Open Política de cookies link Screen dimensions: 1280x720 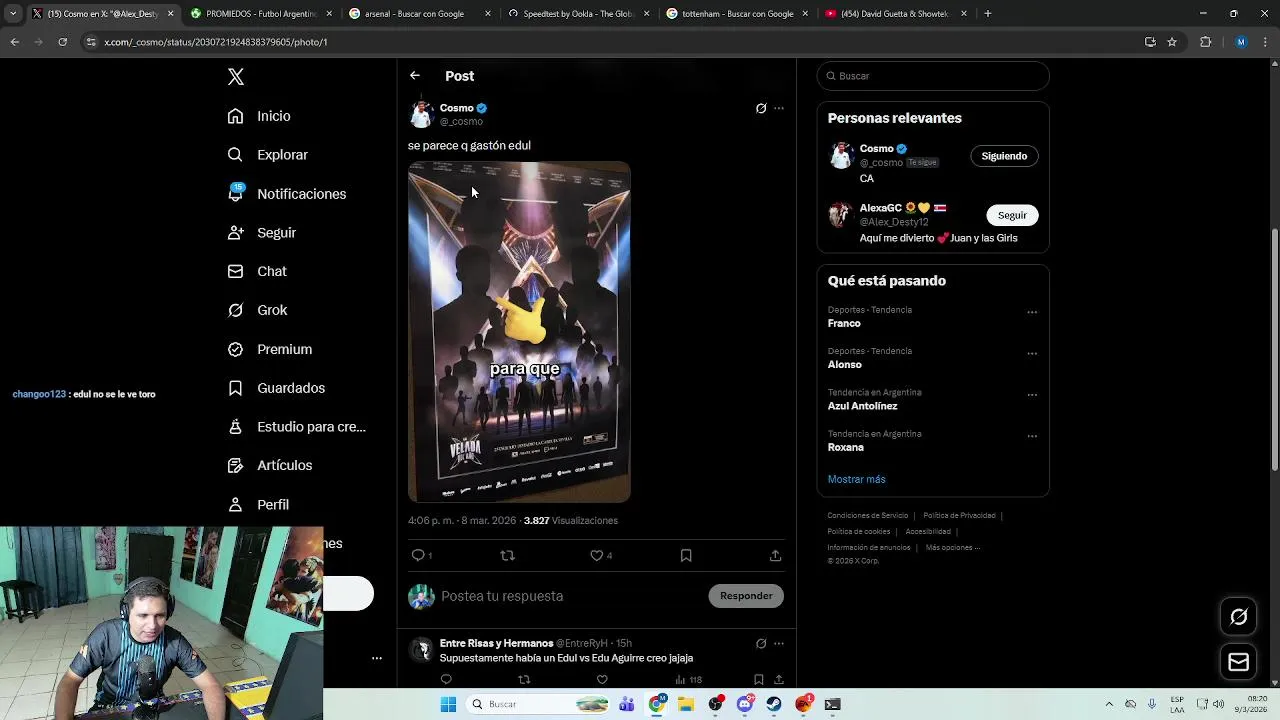[859, 532]
